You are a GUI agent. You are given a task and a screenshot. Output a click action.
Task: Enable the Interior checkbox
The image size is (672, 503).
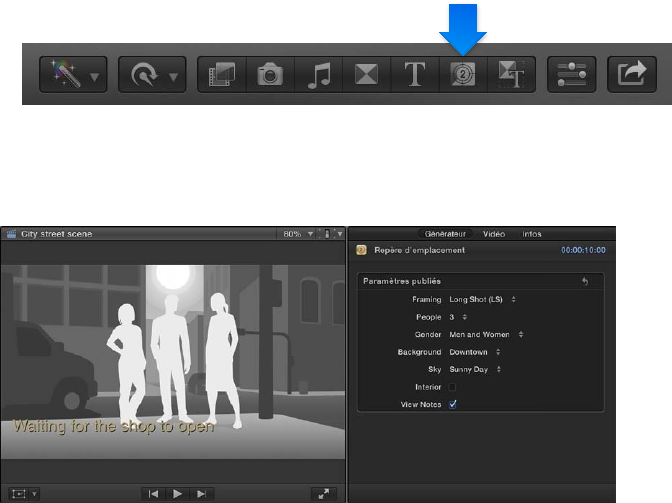[x=453, y=387]
